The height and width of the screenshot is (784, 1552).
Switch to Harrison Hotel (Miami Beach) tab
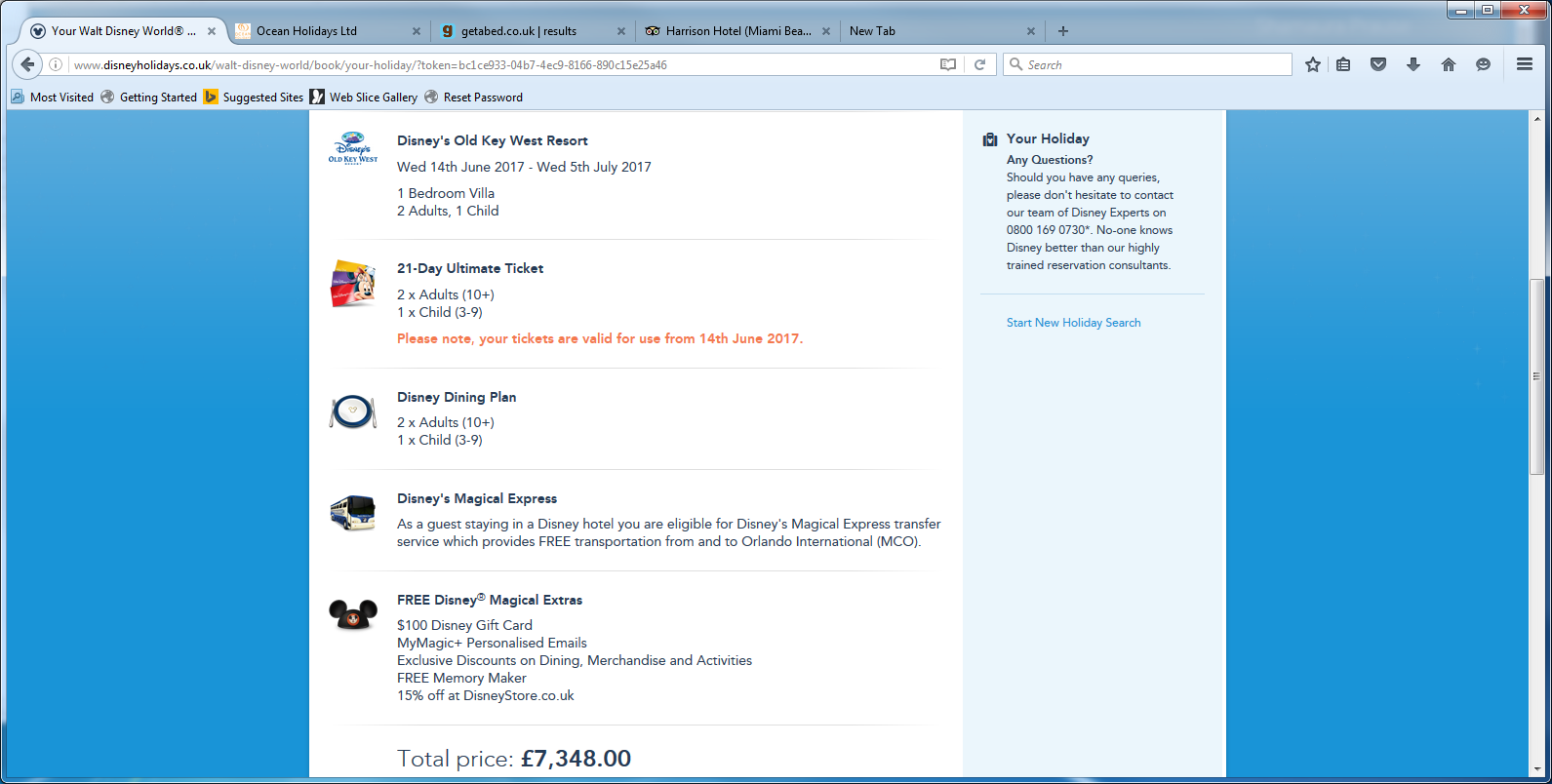736,31
